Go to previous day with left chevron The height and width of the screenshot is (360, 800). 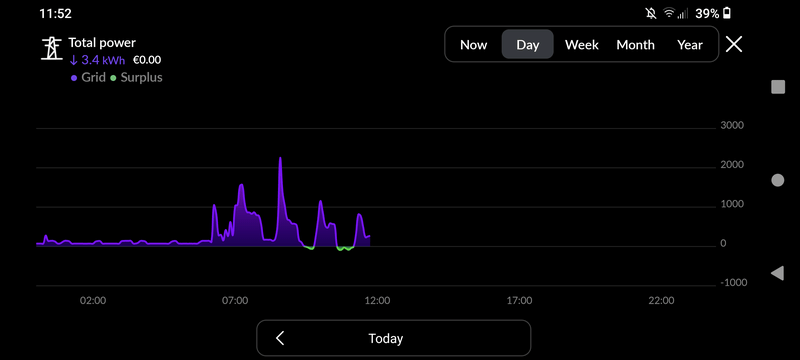pos(280,338)
